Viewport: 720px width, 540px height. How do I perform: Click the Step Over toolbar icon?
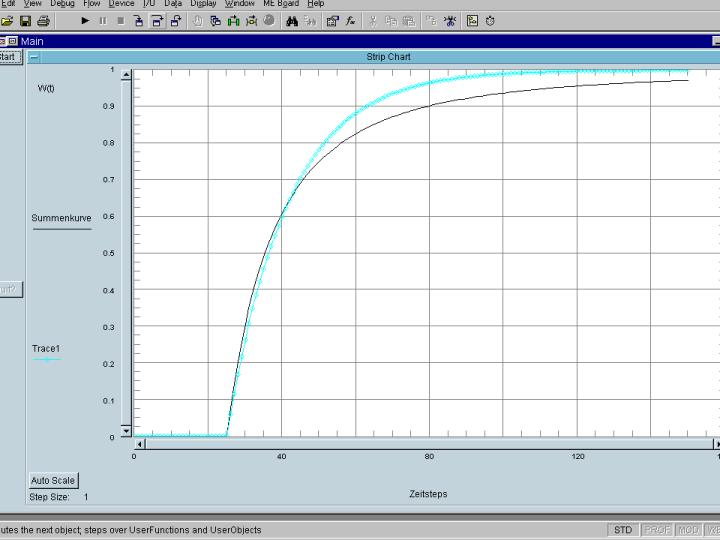pos(157,21)
